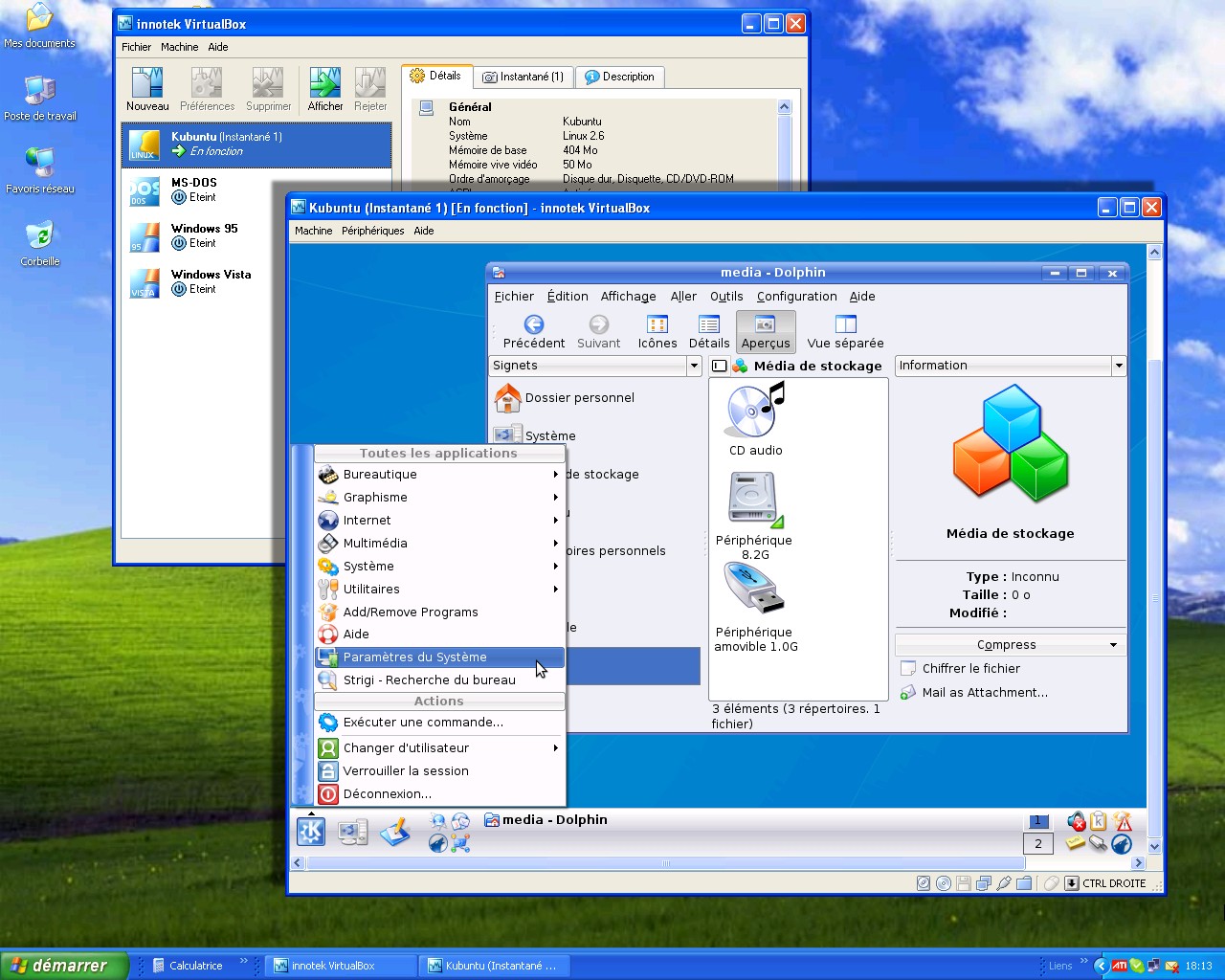This screenshot has height=980, width=1225.
Task: Choose Paramètres du Système in K menu
Action: [439, 657]
